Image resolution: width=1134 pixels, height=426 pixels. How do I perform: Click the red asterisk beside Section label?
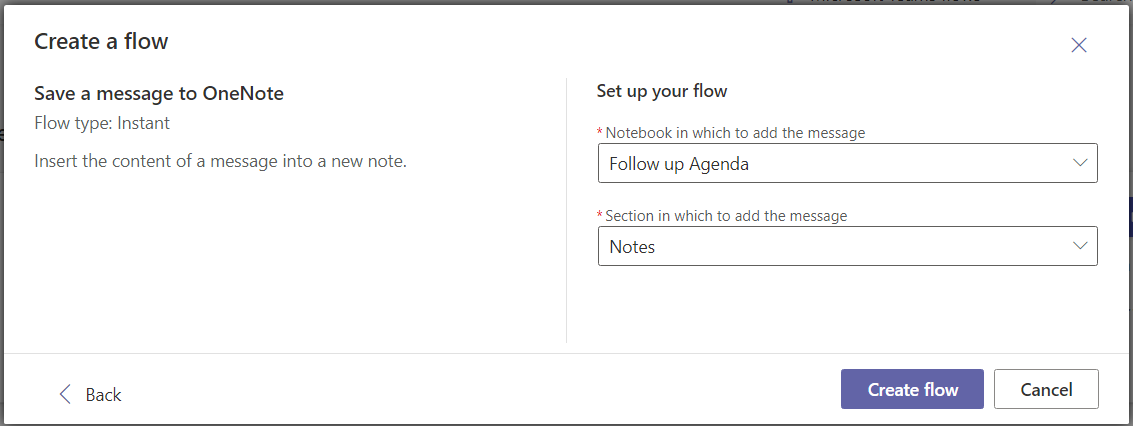point(600,216)
